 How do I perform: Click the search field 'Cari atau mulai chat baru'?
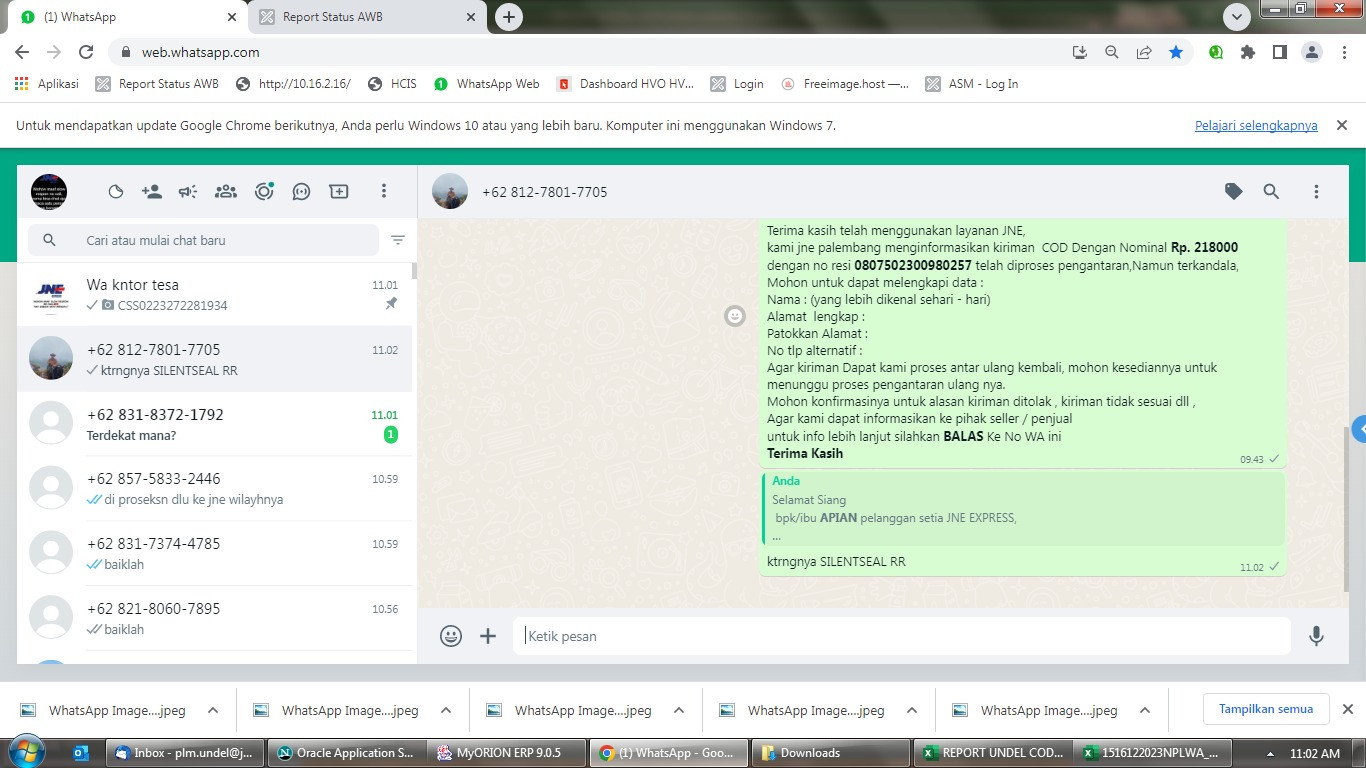click(204, 240)
